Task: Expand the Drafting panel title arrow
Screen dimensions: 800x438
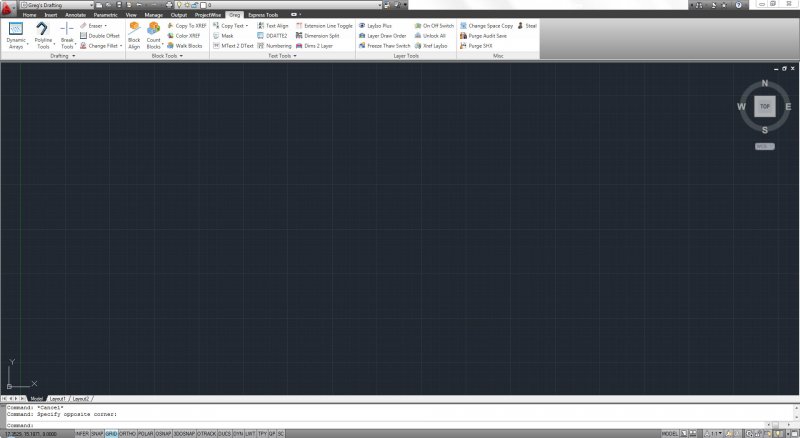Action: pyautogui.click(x=73, y=56)
